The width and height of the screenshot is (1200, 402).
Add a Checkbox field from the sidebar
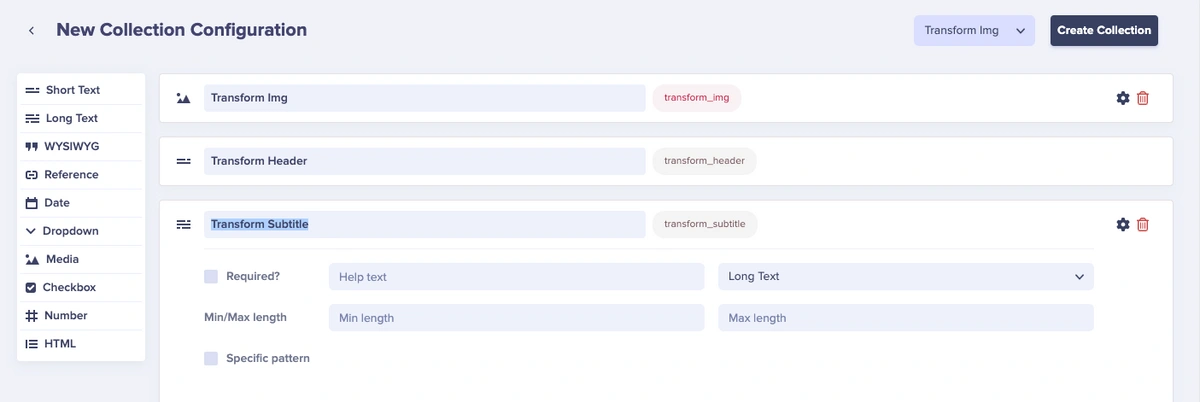(x=81, y=287)
